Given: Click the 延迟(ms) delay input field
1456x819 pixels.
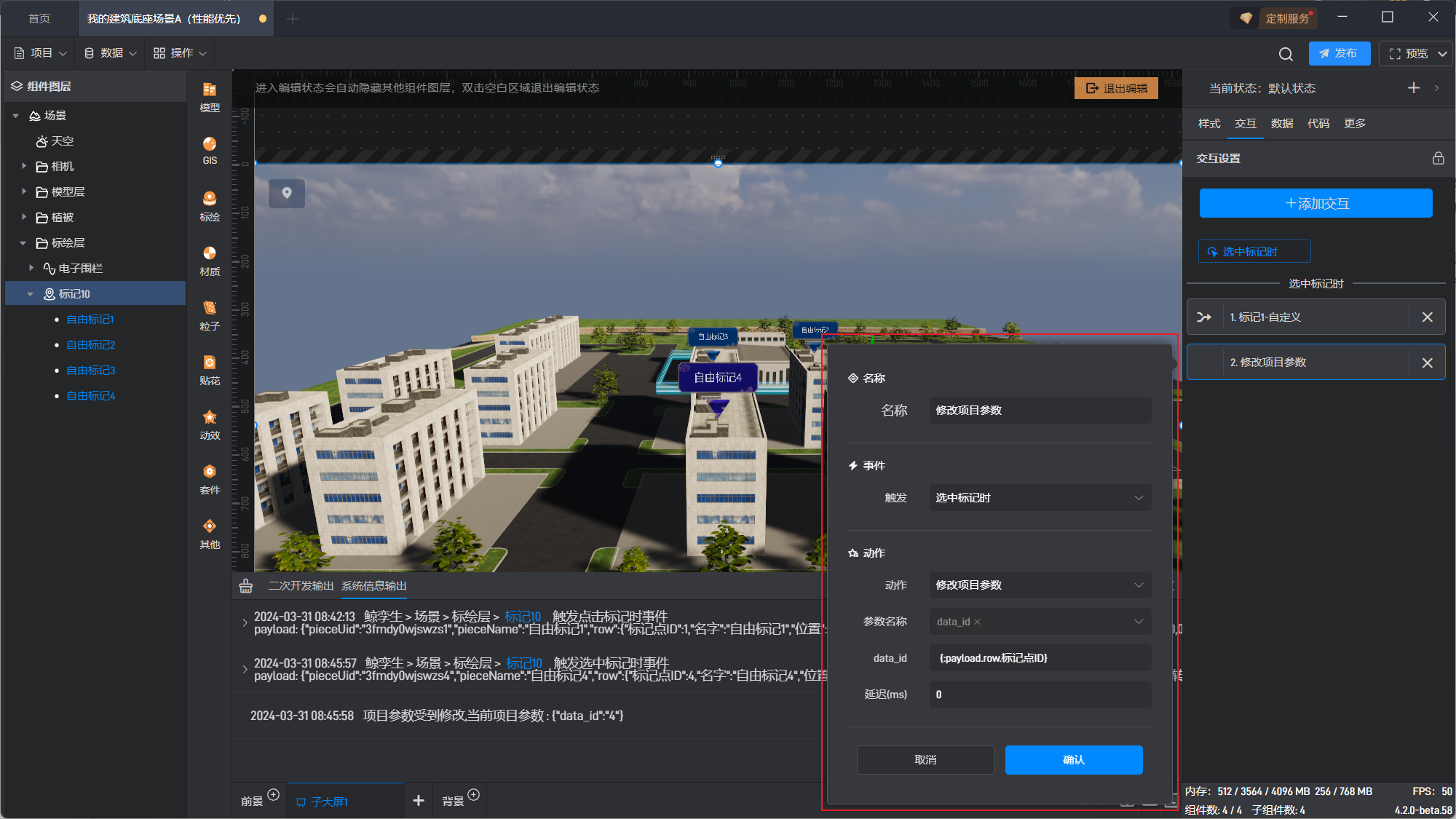Looking at the screenshot, I should [x=1040, y=695].
